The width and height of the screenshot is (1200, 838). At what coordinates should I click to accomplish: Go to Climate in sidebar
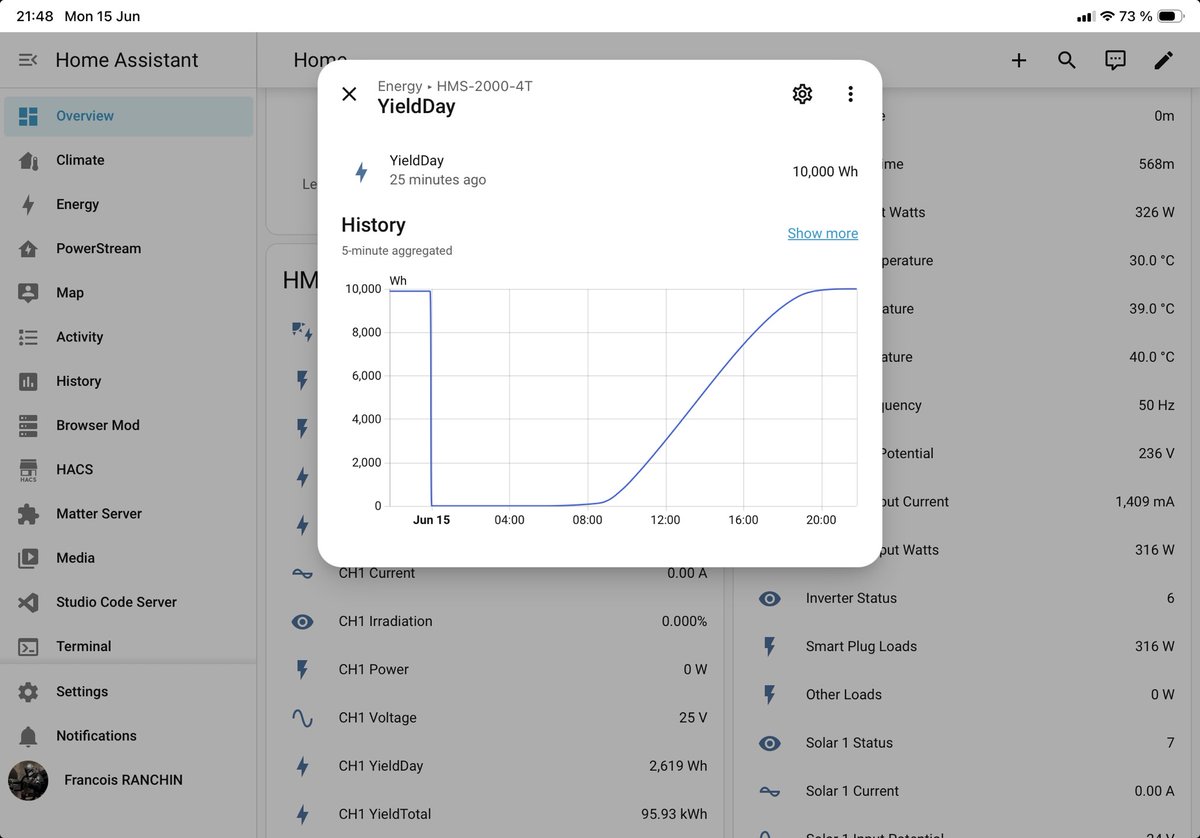point(128,160)
